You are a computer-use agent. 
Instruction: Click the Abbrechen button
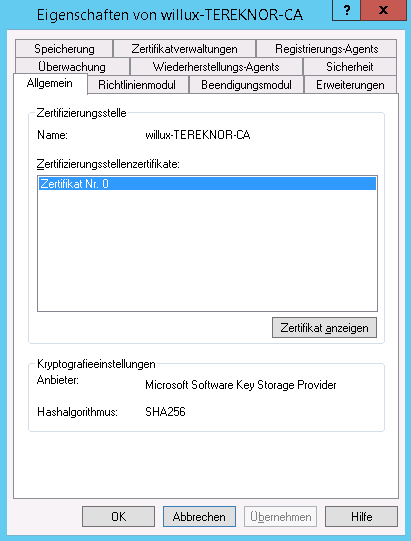click(199, 517)
